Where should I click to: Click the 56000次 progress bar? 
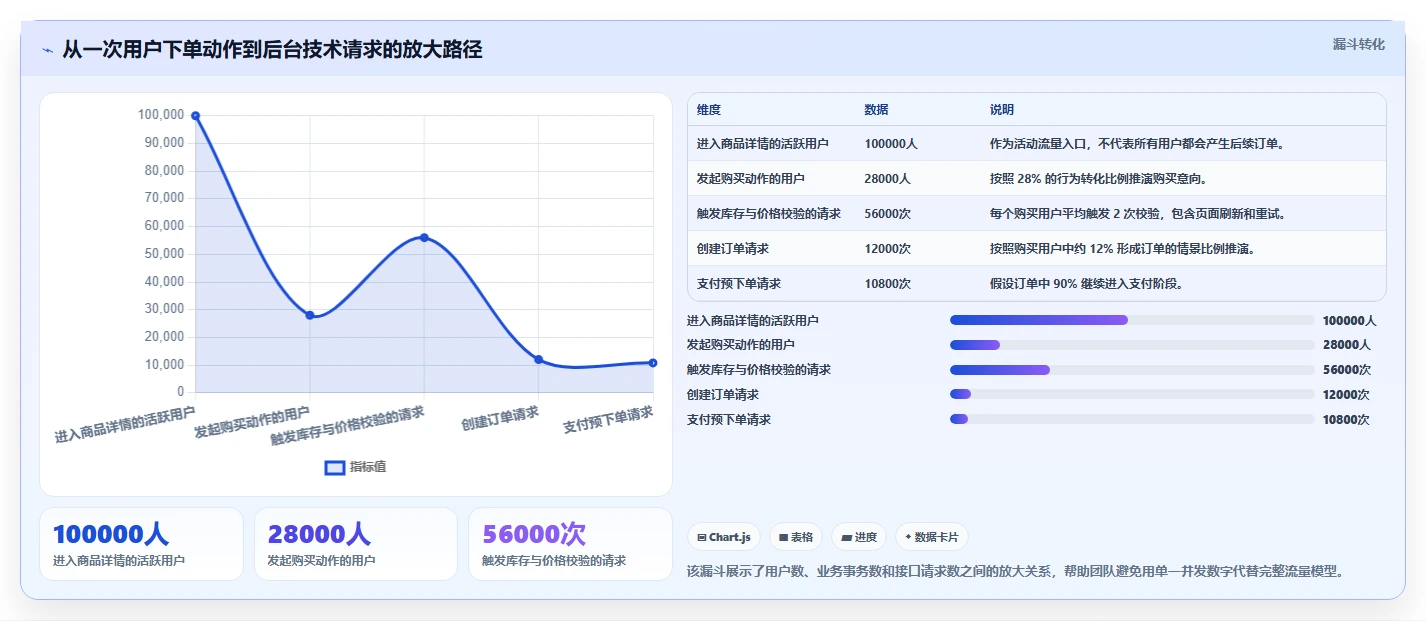pyautogui.click(x=1132, y=370)
